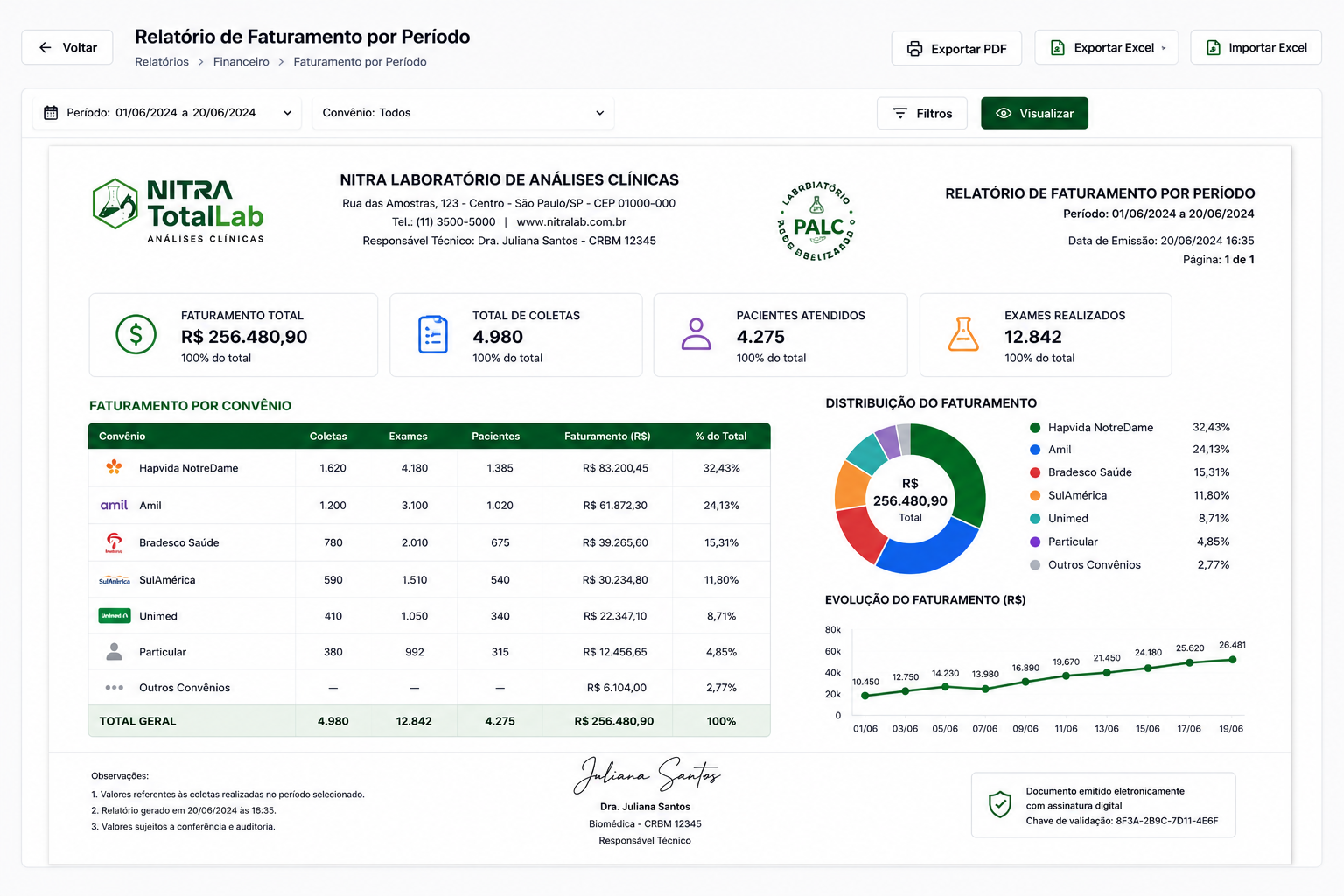
Task: Click the Faturamento por Período breadcrumb
Action: 360,62
